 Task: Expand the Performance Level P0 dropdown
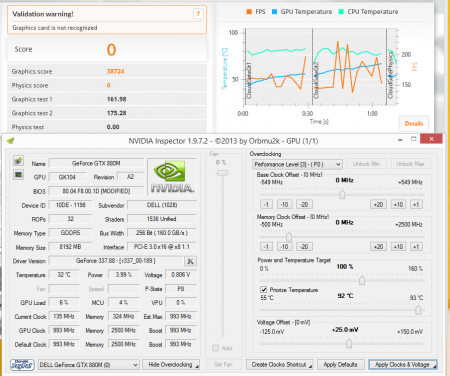[297, 164]
